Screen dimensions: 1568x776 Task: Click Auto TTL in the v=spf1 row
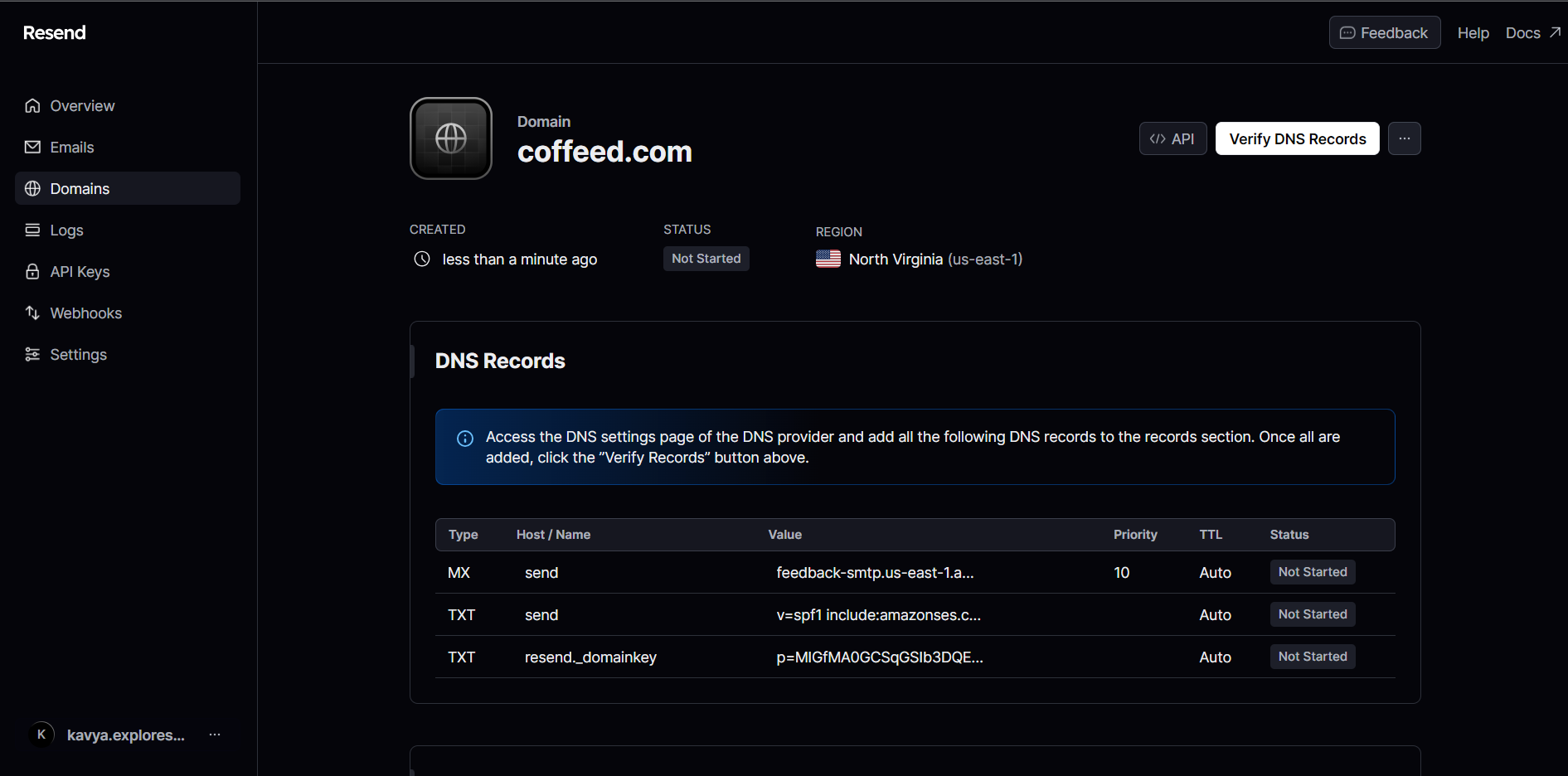point(1216,615)
